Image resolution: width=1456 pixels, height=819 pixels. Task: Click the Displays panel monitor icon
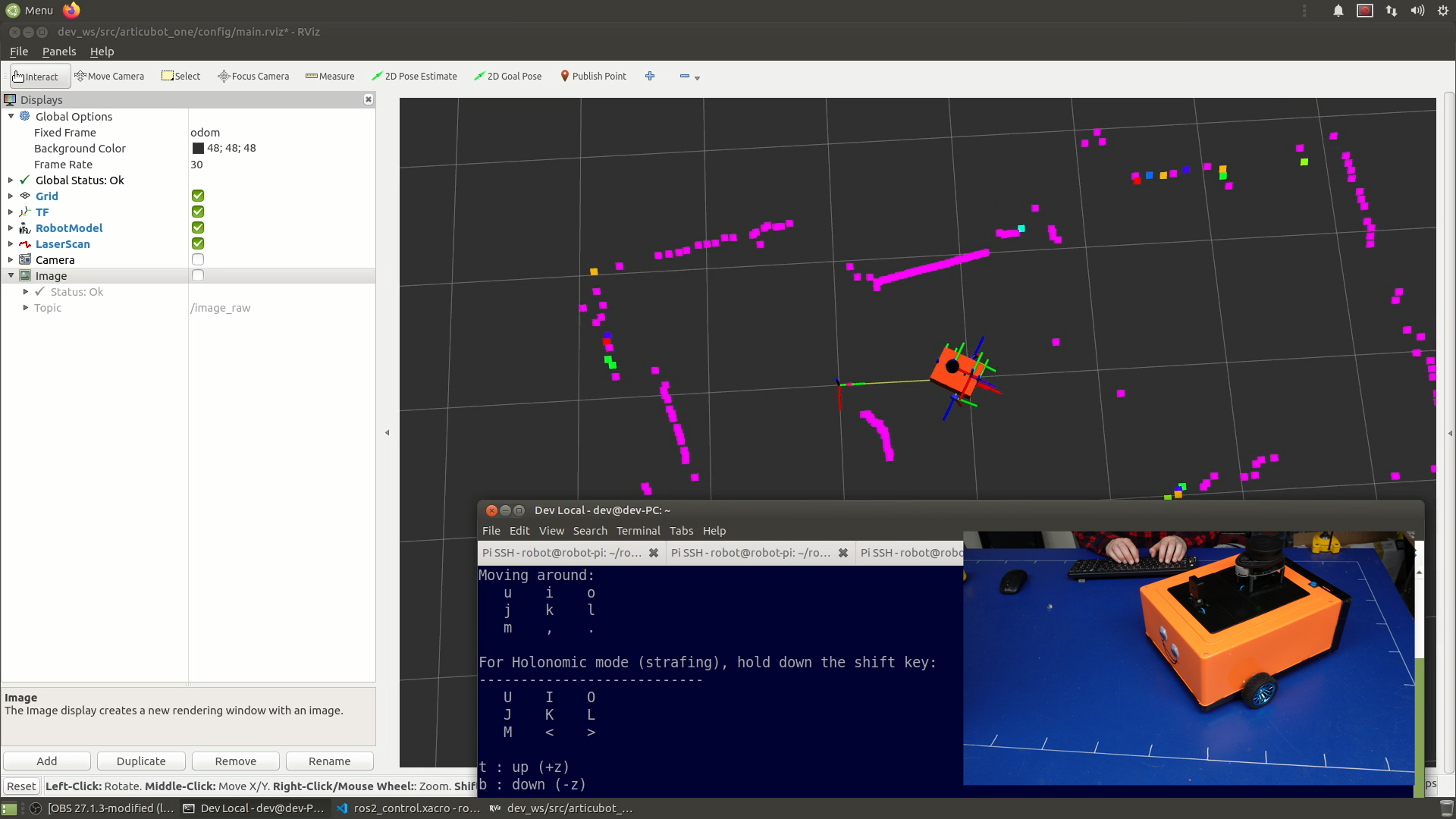coord(10,99)
